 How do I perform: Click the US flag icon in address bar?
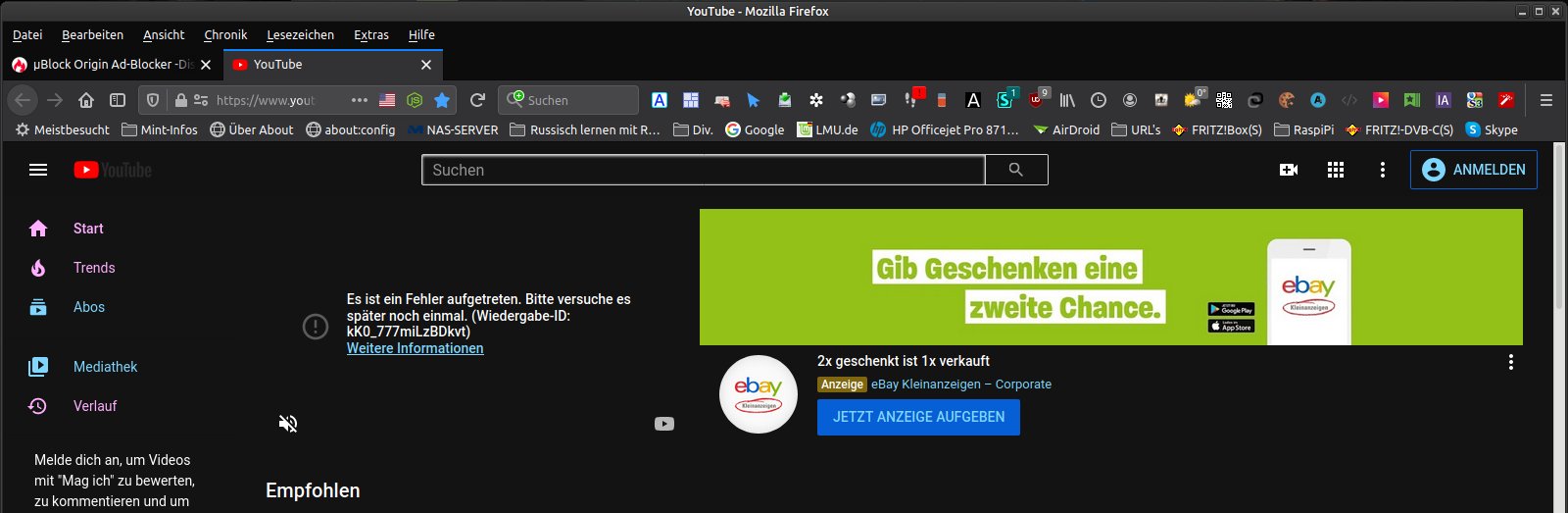pyautogui.click(x=387, y=100)
